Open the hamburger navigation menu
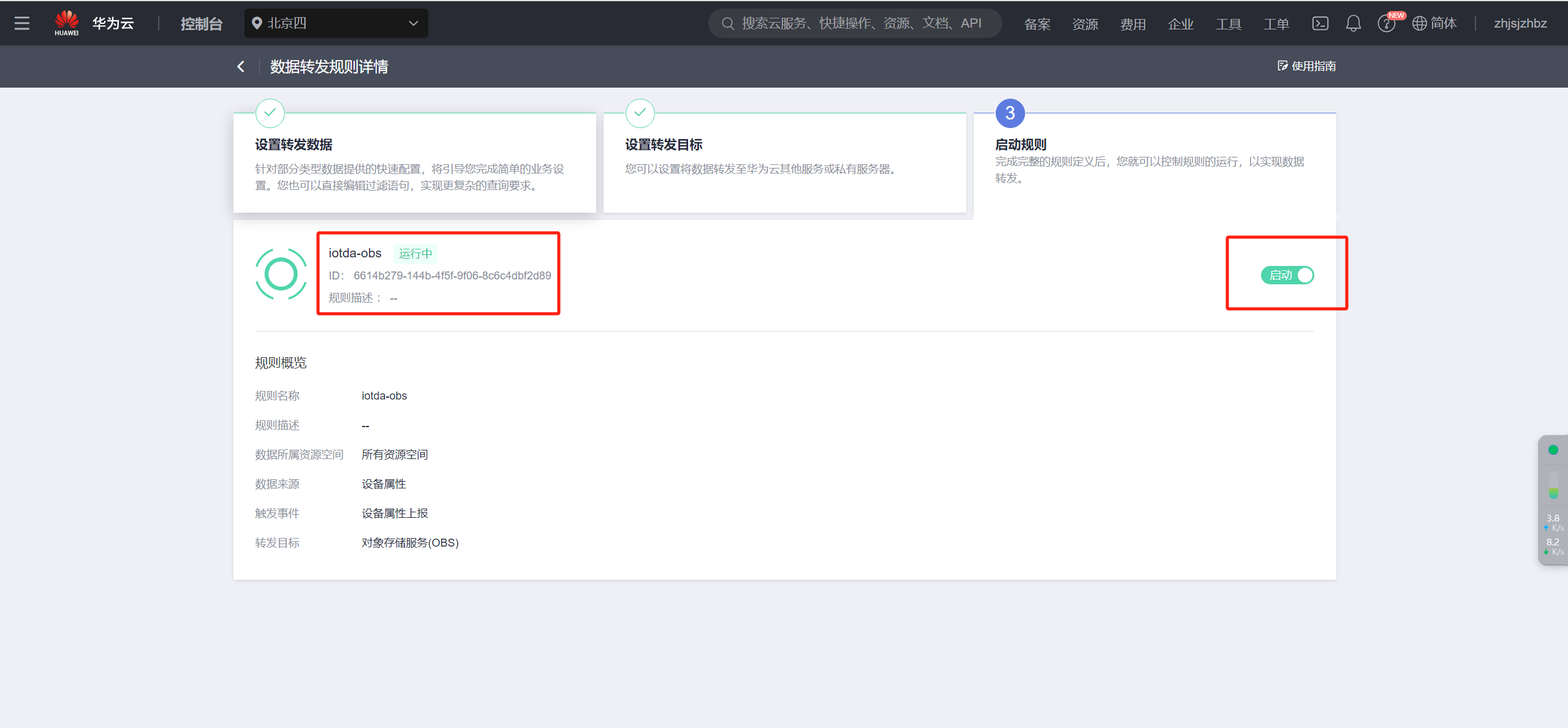1568x728 pixels. tap(22, 23)
